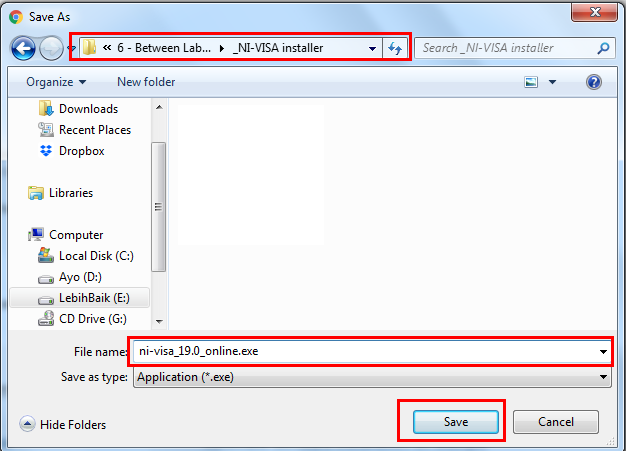
Task: Click the navigation pane scrollbar thumb
Action: click(x=158, y=207)
